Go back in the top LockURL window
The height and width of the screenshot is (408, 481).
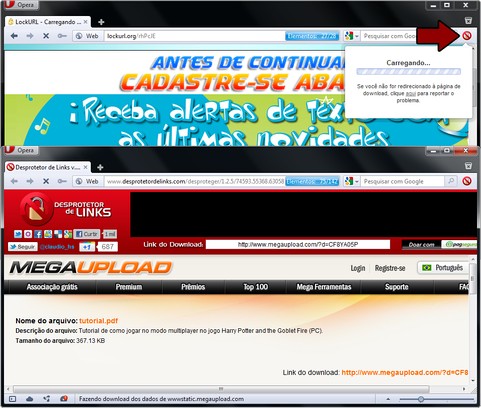pyautogui.click(x=14, y=36)
